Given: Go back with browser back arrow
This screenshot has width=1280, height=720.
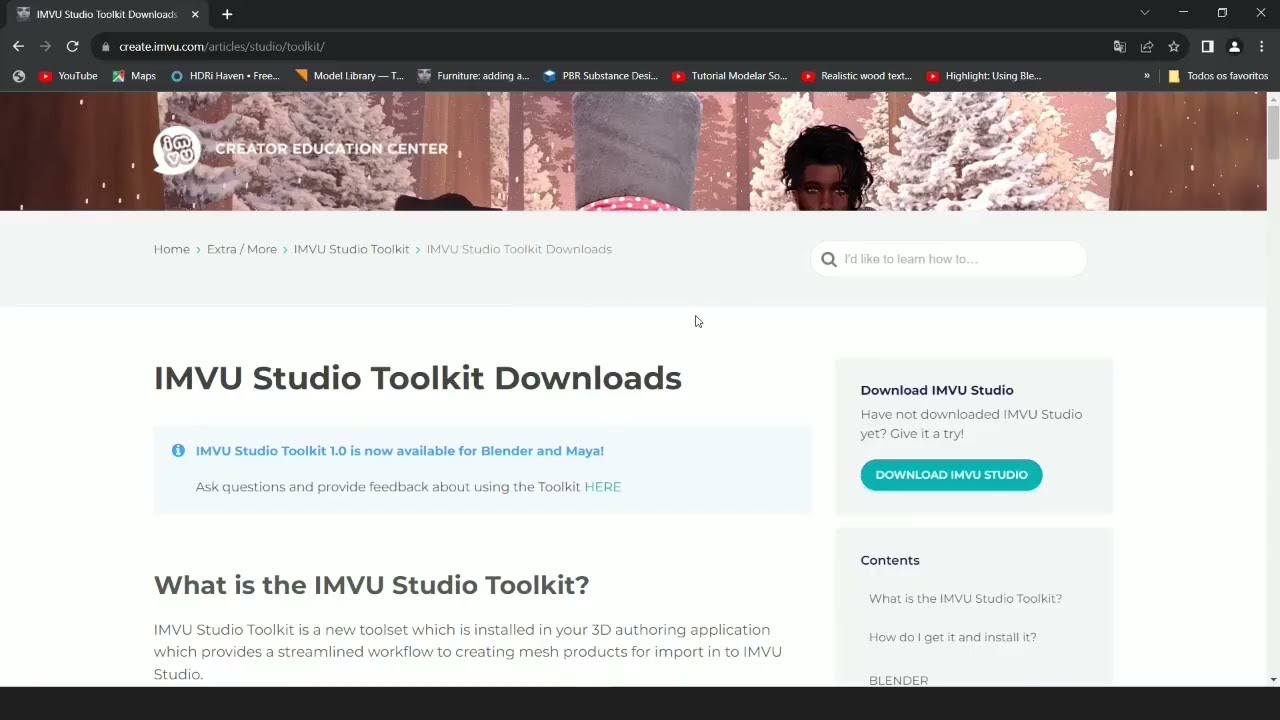Looking at the screenshot, I should [x=18, y=46].
